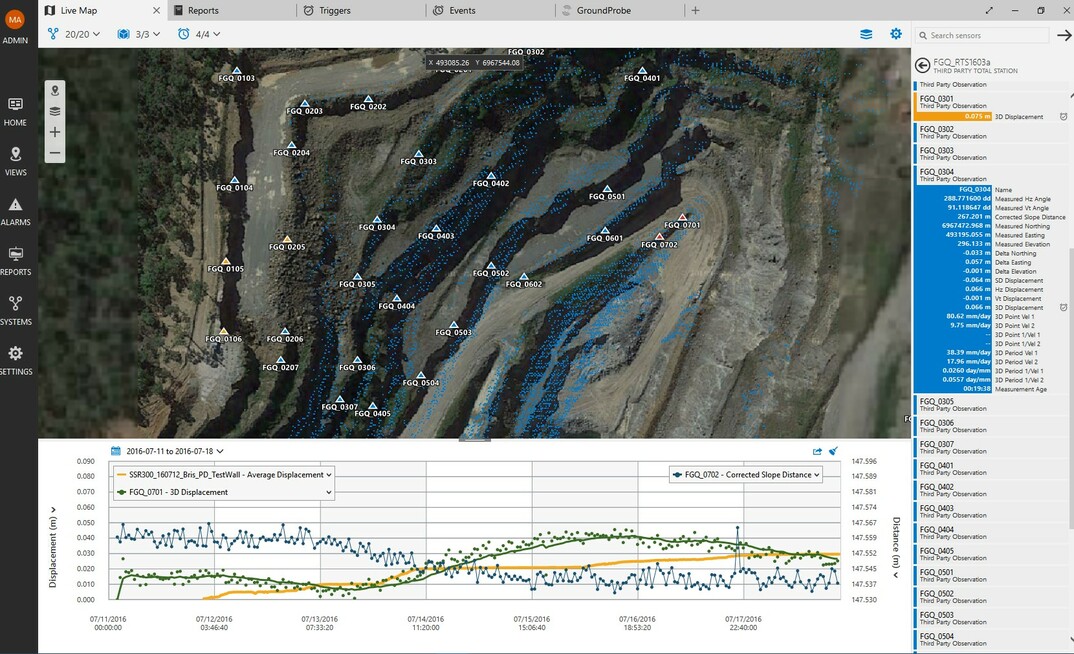Toggle the blue layers icon near the gear

click(x=865, y=33)
